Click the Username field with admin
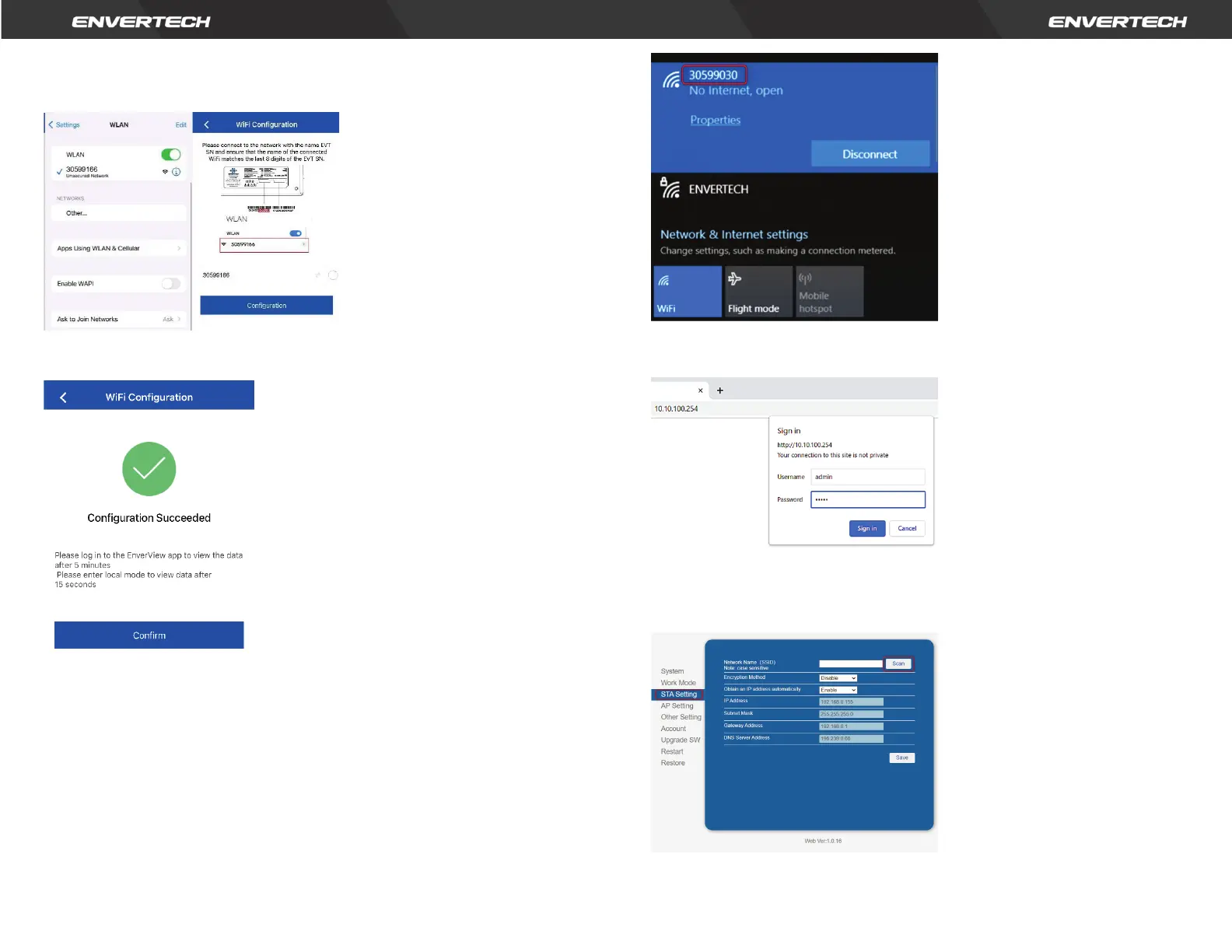The image size is (1232, 952). click(x=868, y=477)
